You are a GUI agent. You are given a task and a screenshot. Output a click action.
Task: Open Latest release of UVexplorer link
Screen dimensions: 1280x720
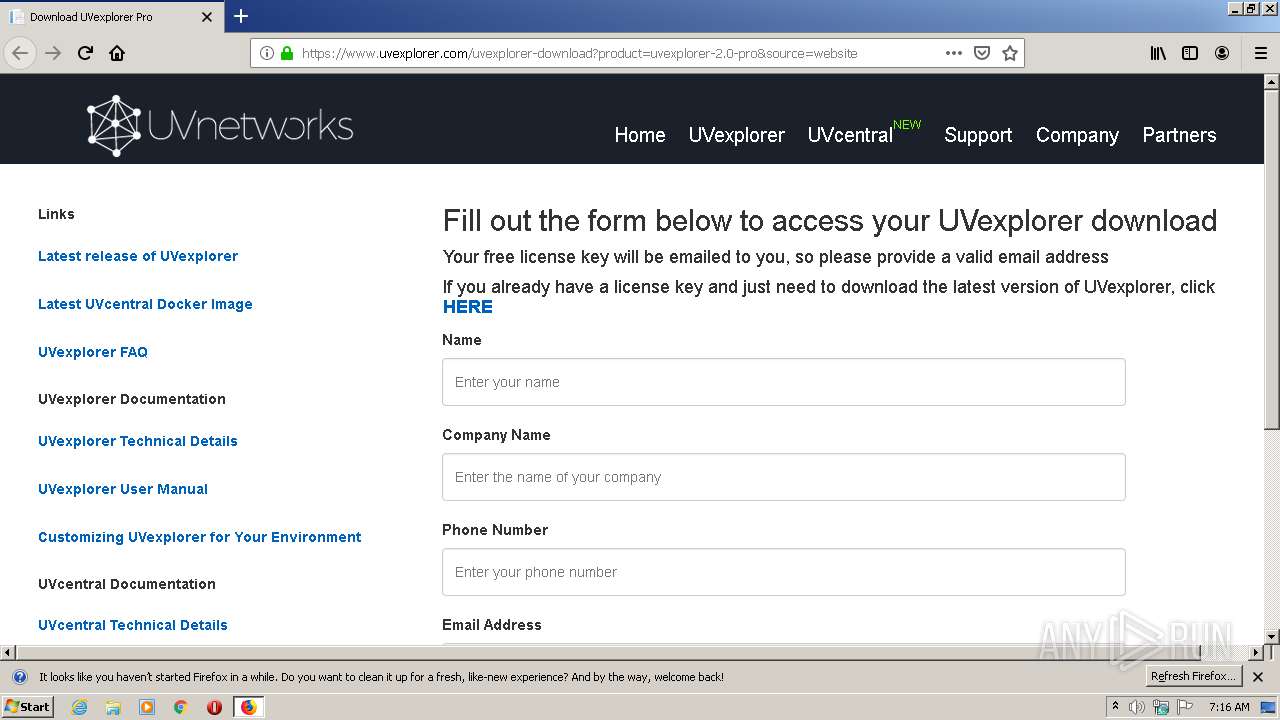(138, 256)
